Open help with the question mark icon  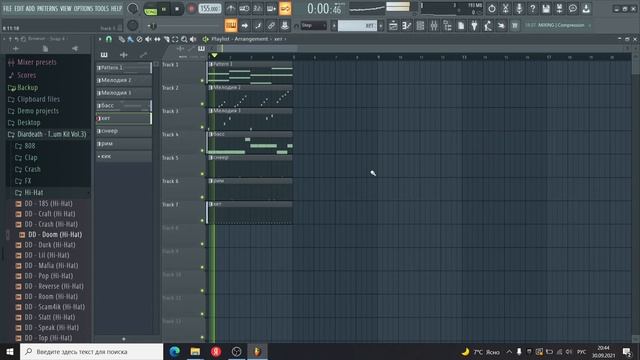click(532, 8)
